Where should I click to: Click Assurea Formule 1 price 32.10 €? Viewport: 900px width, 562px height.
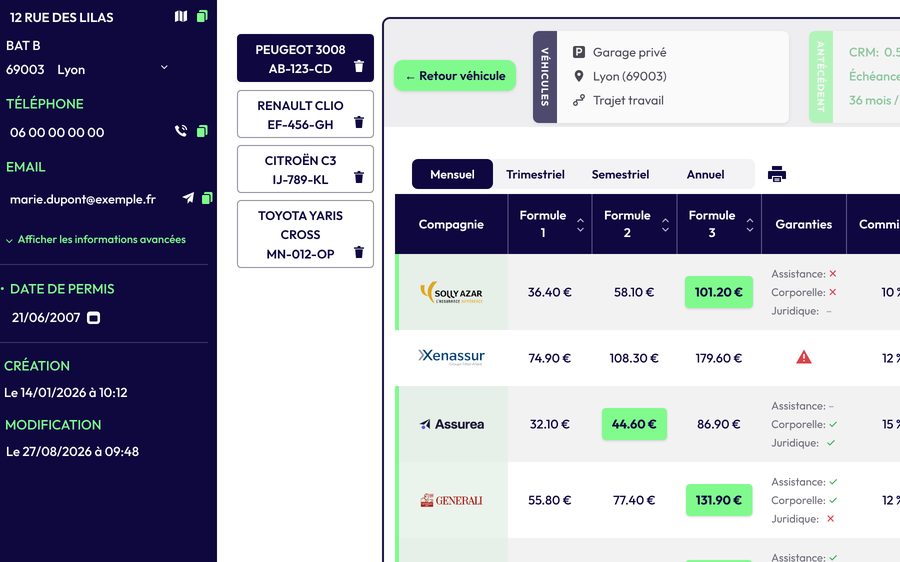pos(549,424)
